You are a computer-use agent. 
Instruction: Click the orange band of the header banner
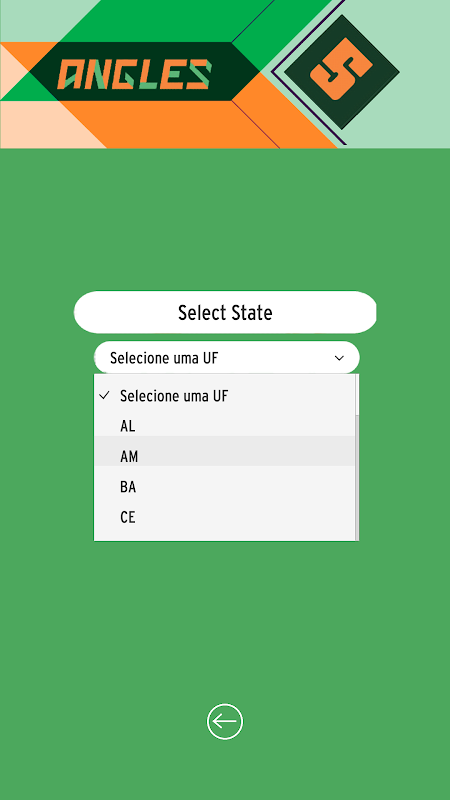coord(194,125)
